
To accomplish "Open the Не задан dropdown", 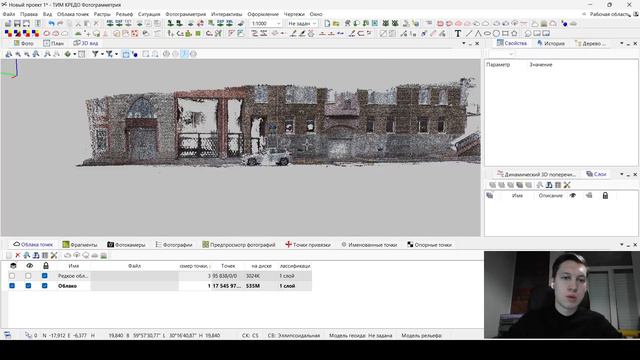I will (x=314, y=24).
